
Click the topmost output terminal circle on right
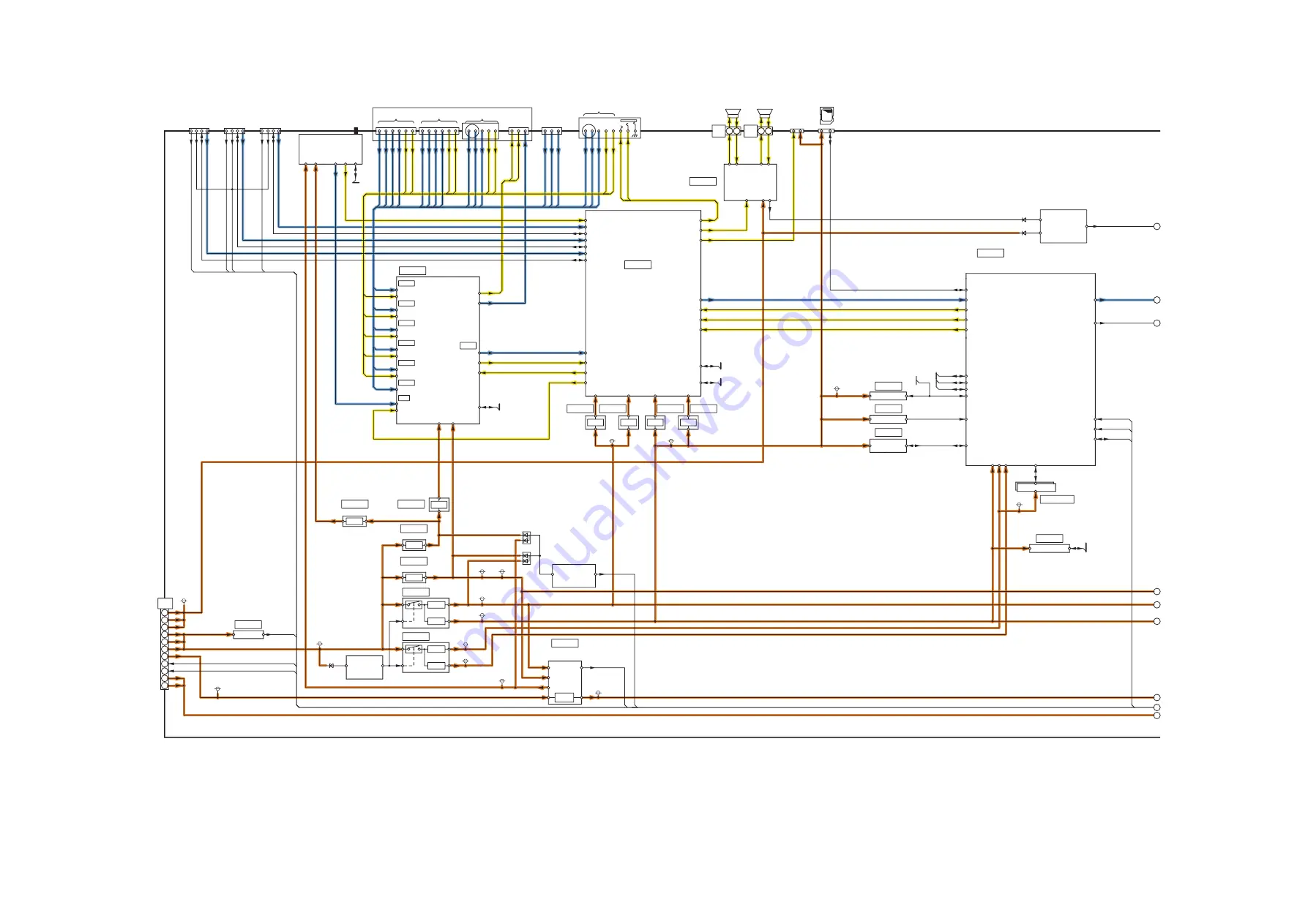tap(1156, 226)
